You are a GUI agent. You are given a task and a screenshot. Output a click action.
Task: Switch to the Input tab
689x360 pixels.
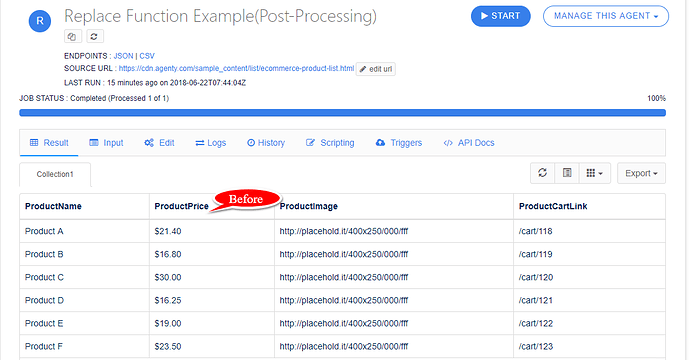point(106,143)
